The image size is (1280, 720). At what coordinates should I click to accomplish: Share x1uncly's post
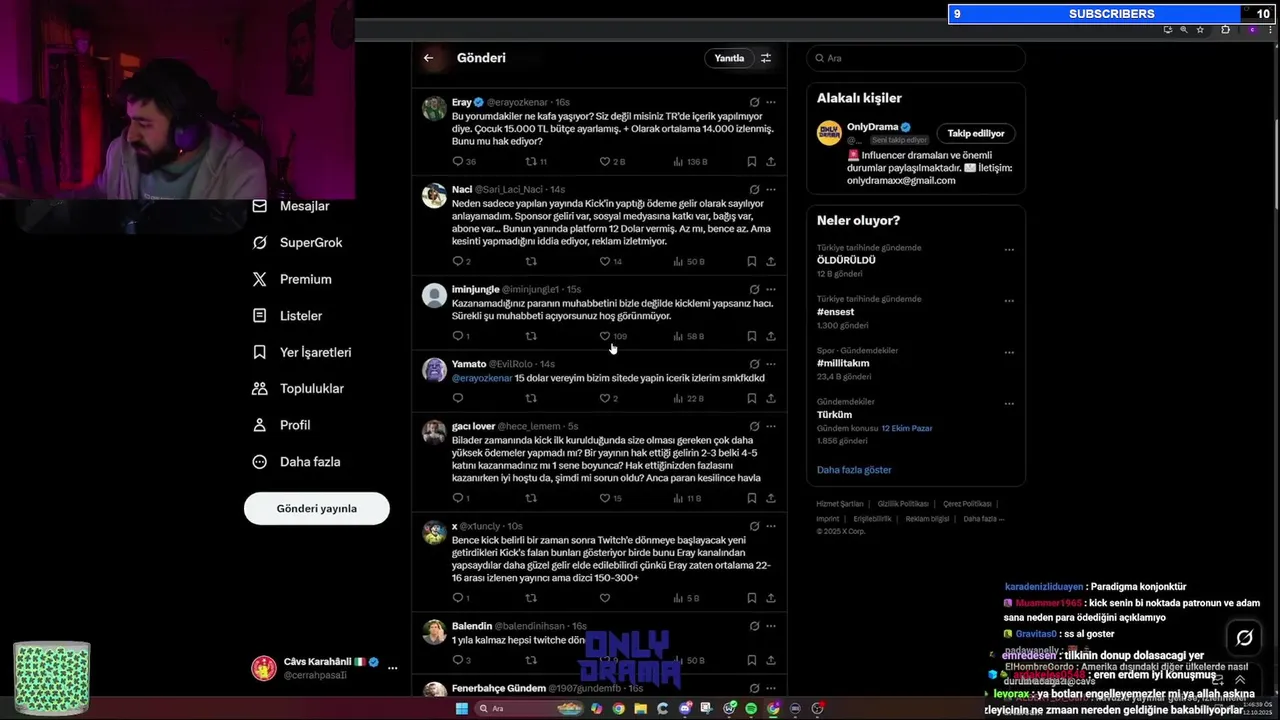(771, 598)
